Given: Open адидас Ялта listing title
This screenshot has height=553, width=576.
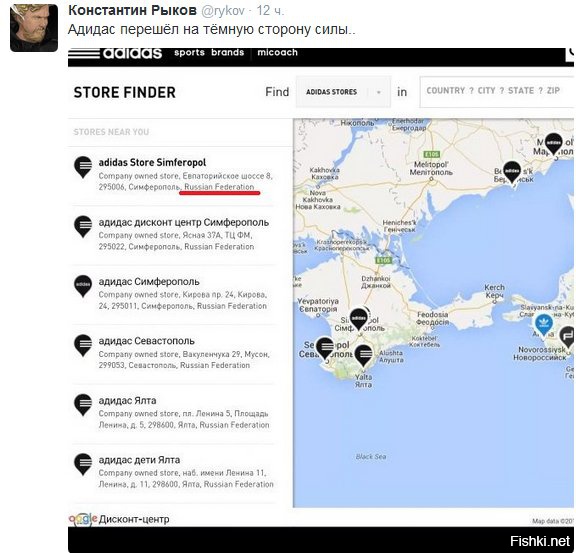Looking at the screenshot, I should coord(127,401).
